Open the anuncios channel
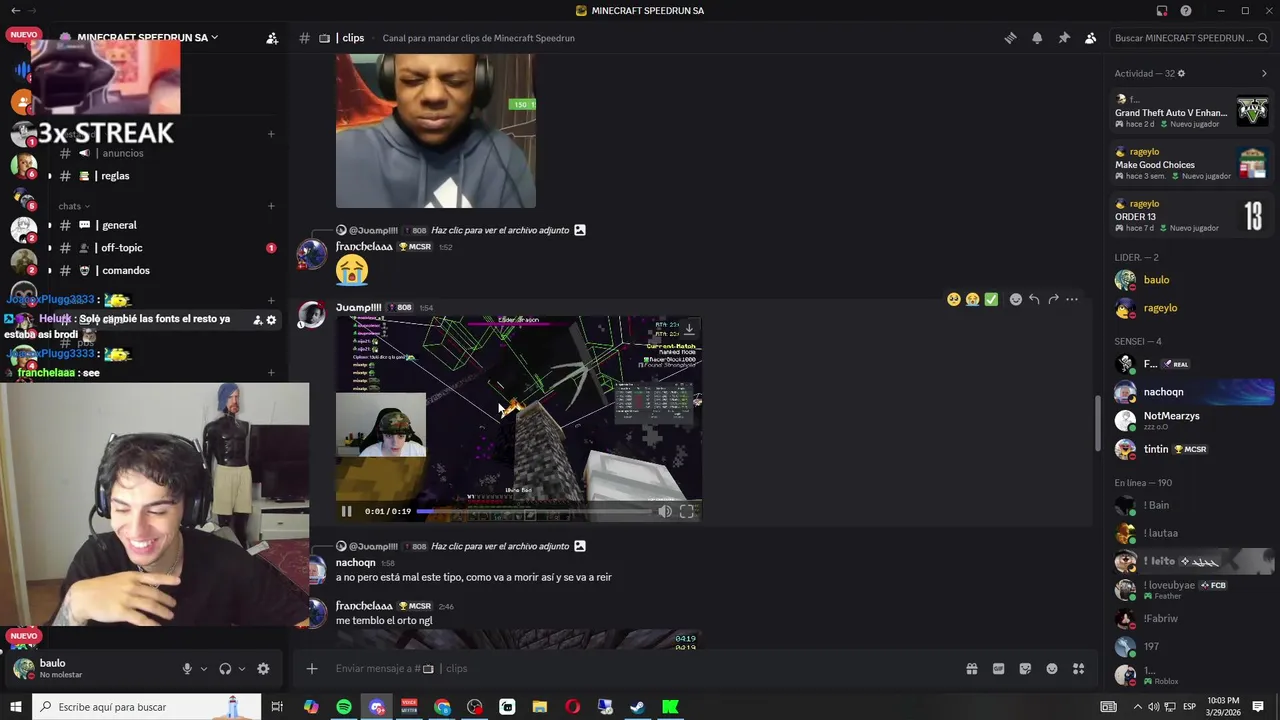This screenshot has width=1280, height=720. click(x=122, y=153)
